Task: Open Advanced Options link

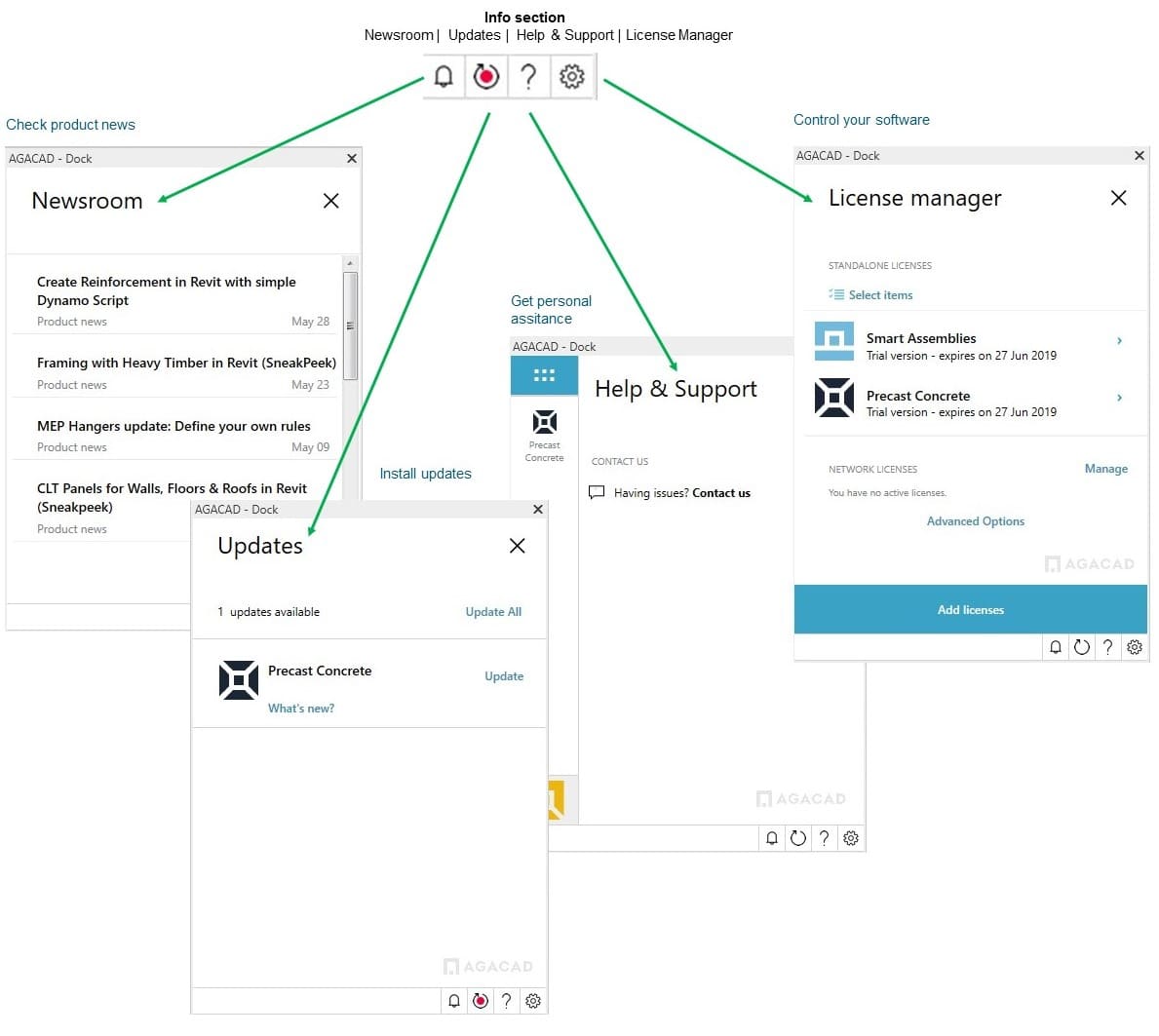Action: 976,521
